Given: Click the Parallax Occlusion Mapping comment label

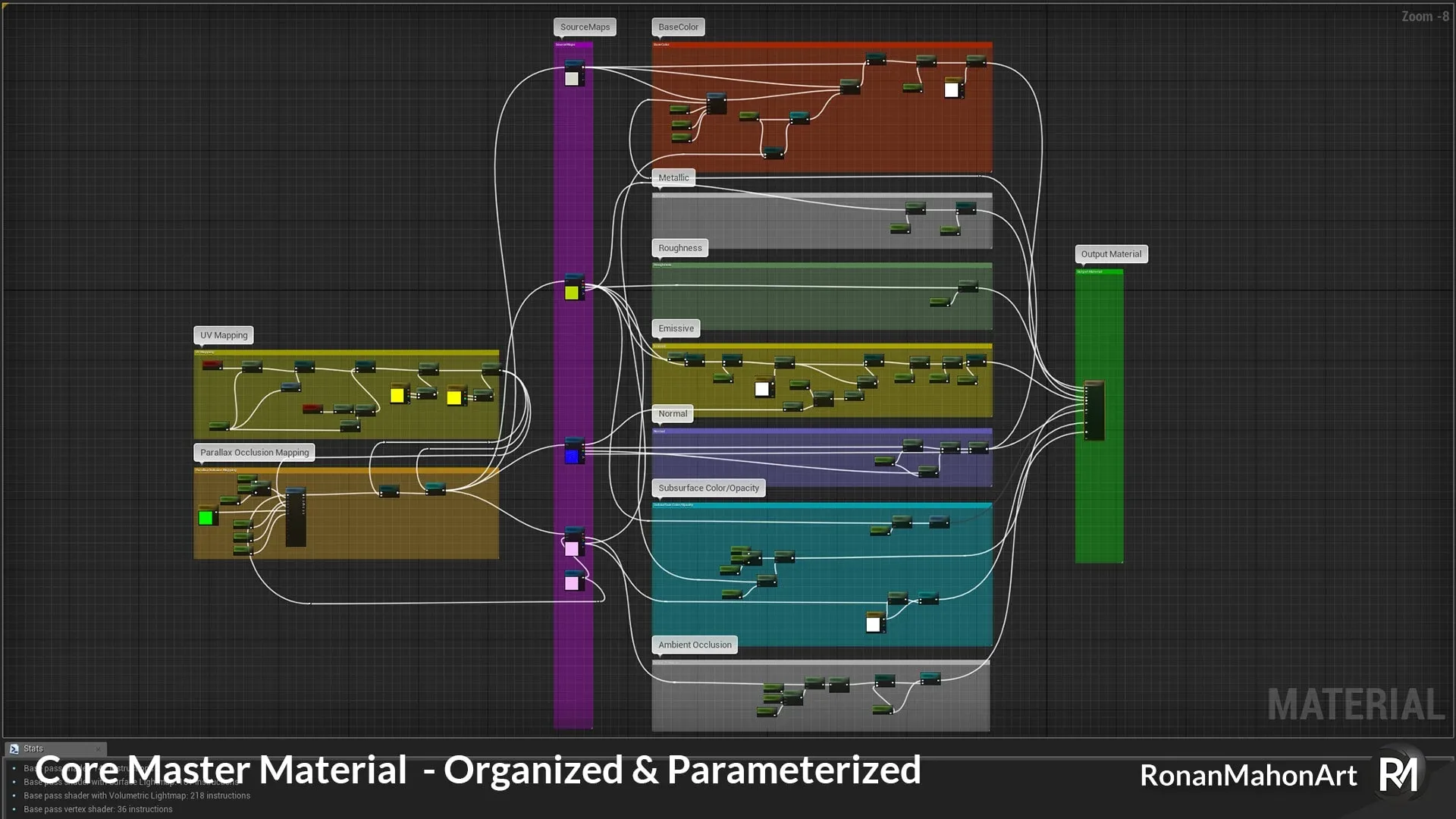Looking at the screenshot, I should click(x=254, y=452).
